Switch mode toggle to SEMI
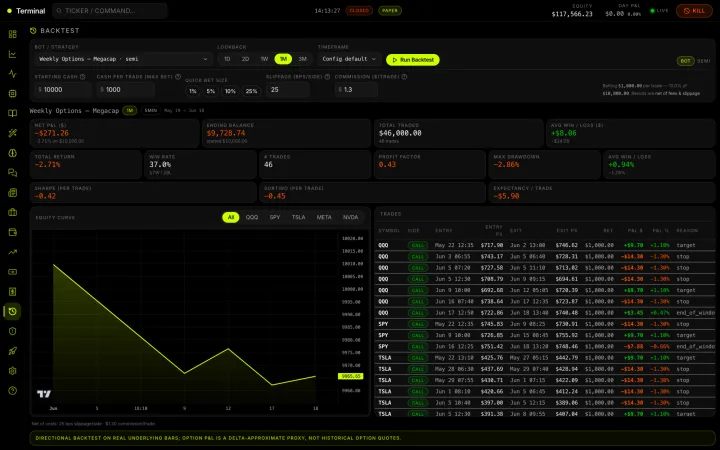Viewport: 720px width, 450px height. 703,61
